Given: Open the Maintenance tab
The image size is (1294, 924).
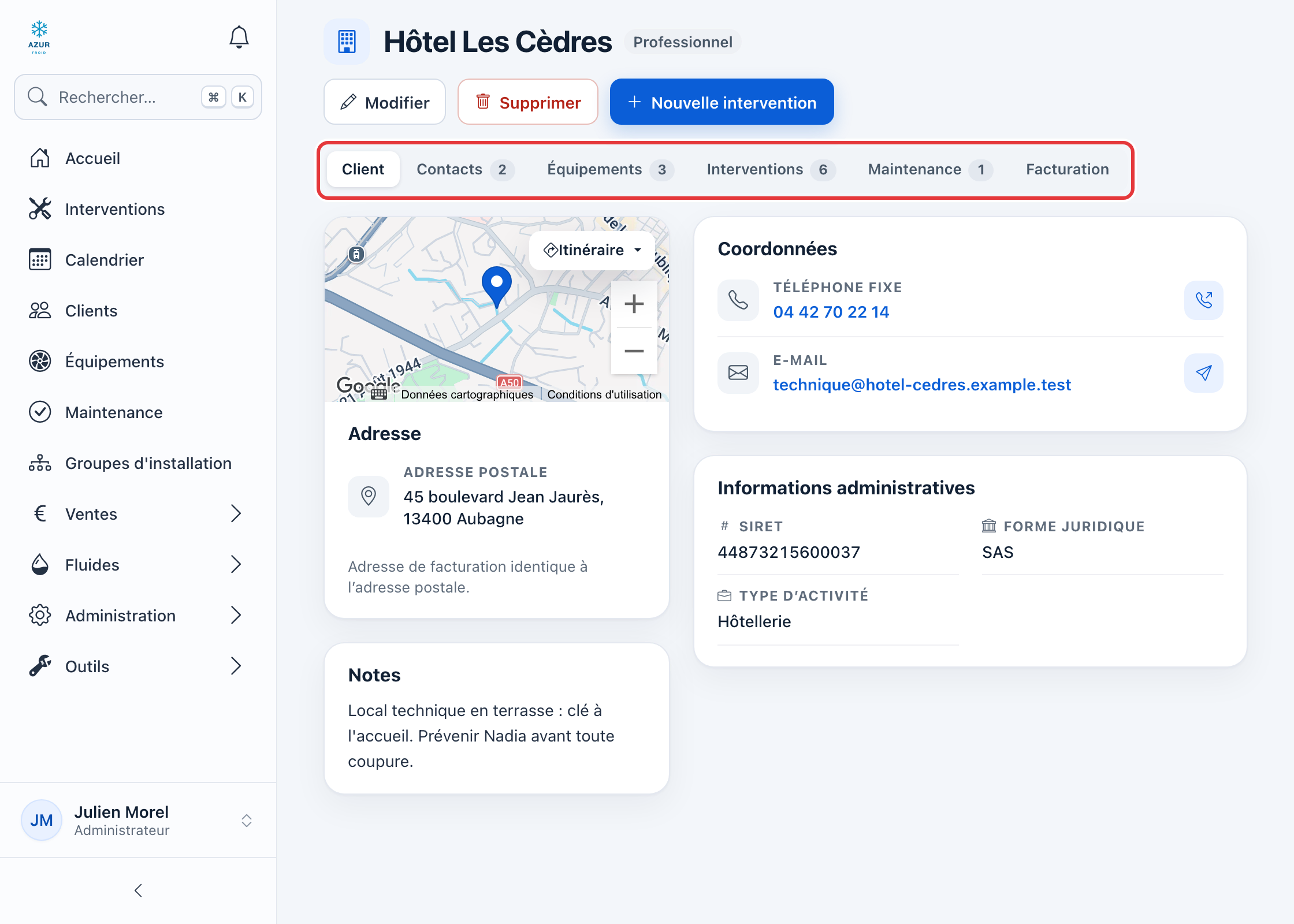Looking at the screenshot, I should click(x=930, y=169).
